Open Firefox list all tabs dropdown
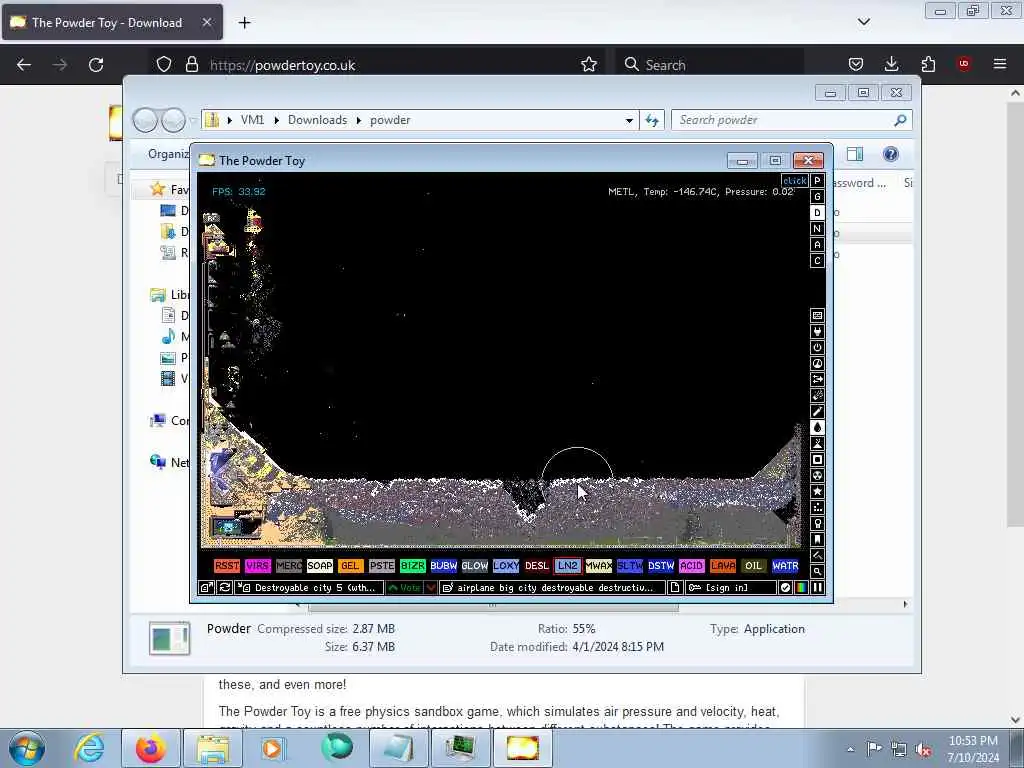This screenshot has width=1024, height=768. [863, 22]
